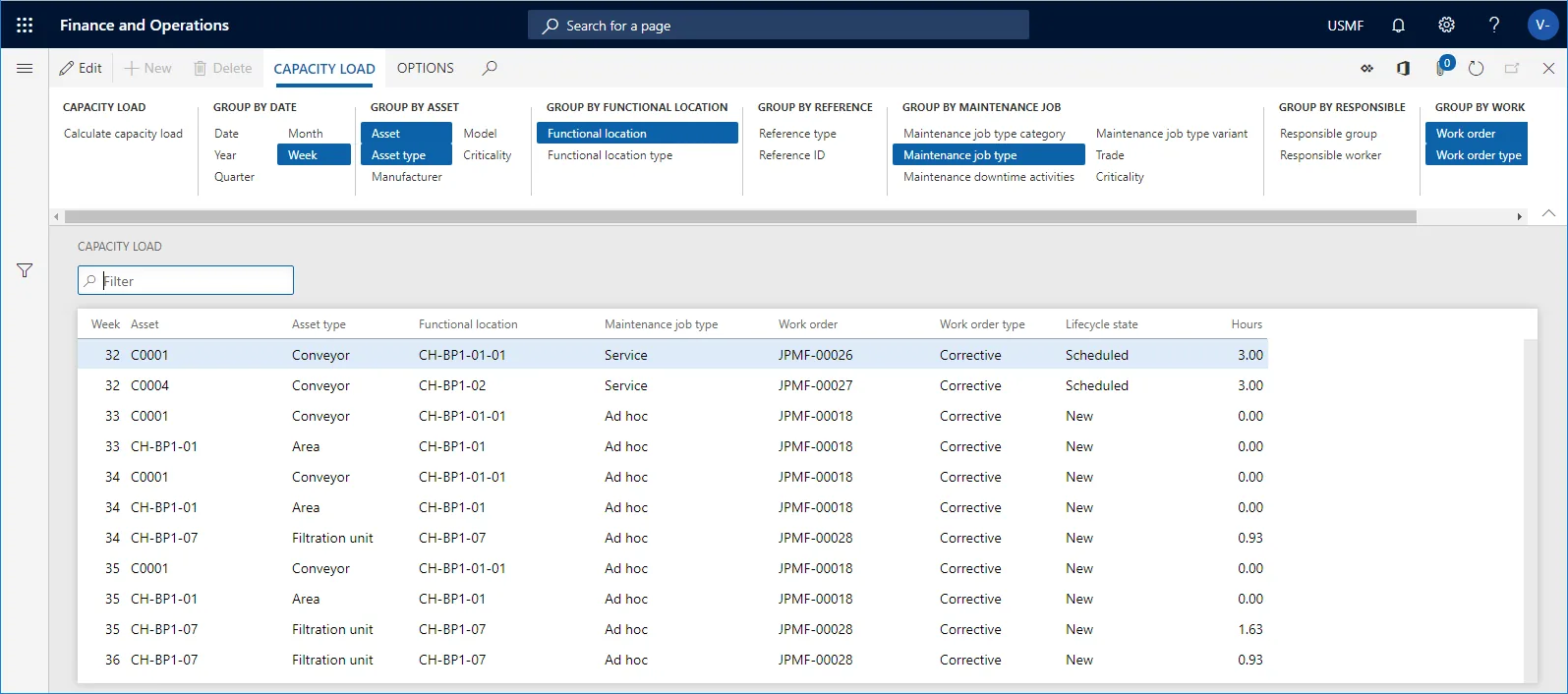This screenshot has height=694, width=1568.
Task: Click the ribbon scroll left arrow
Action: click(56, 216)
